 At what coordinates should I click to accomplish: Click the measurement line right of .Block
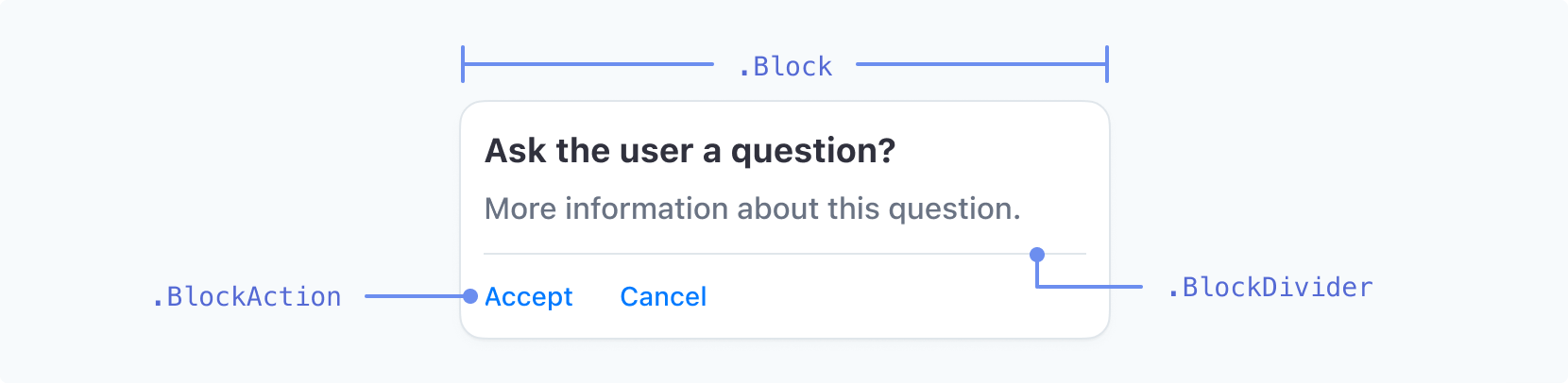click(x=981, y=64)
